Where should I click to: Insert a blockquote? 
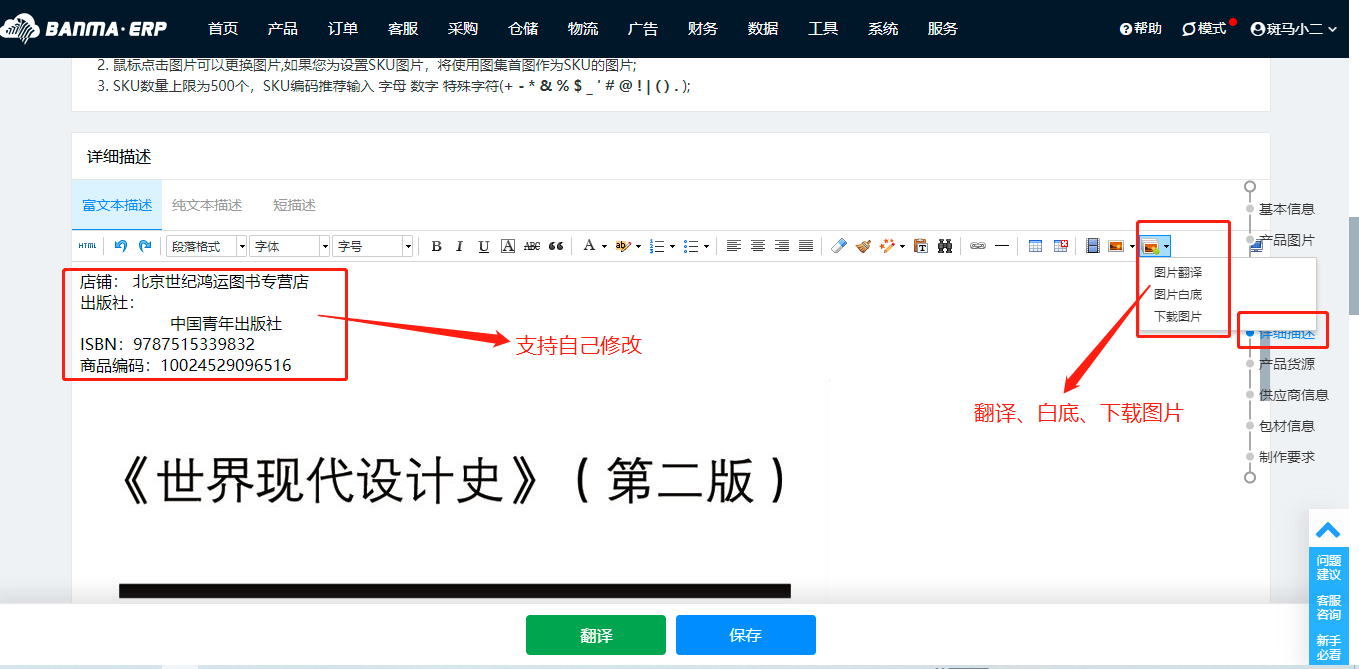[x=556, y=246]
